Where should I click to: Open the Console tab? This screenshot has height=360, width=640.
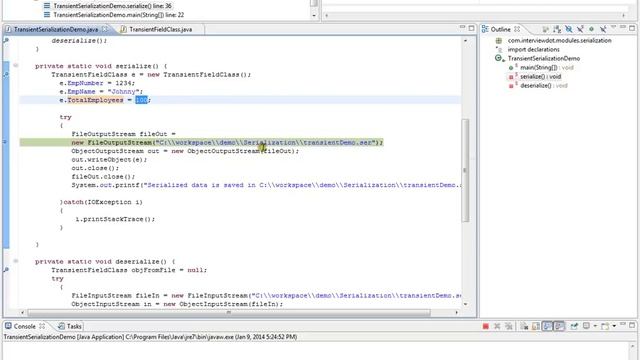coord(24,326)
